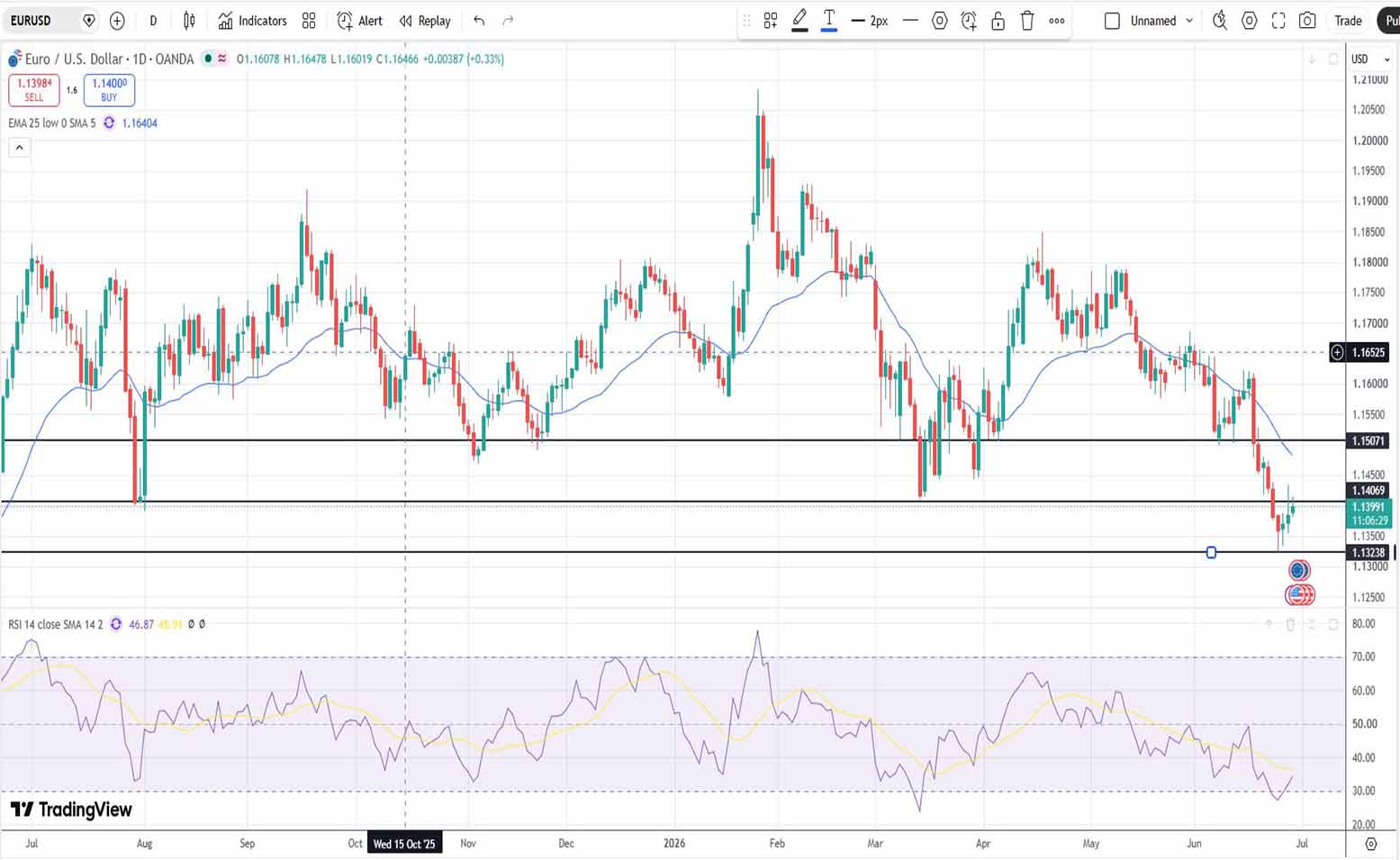1400x860 pixels.
Task: Open the blue globe economic event marker
Action: (1298, 570)
